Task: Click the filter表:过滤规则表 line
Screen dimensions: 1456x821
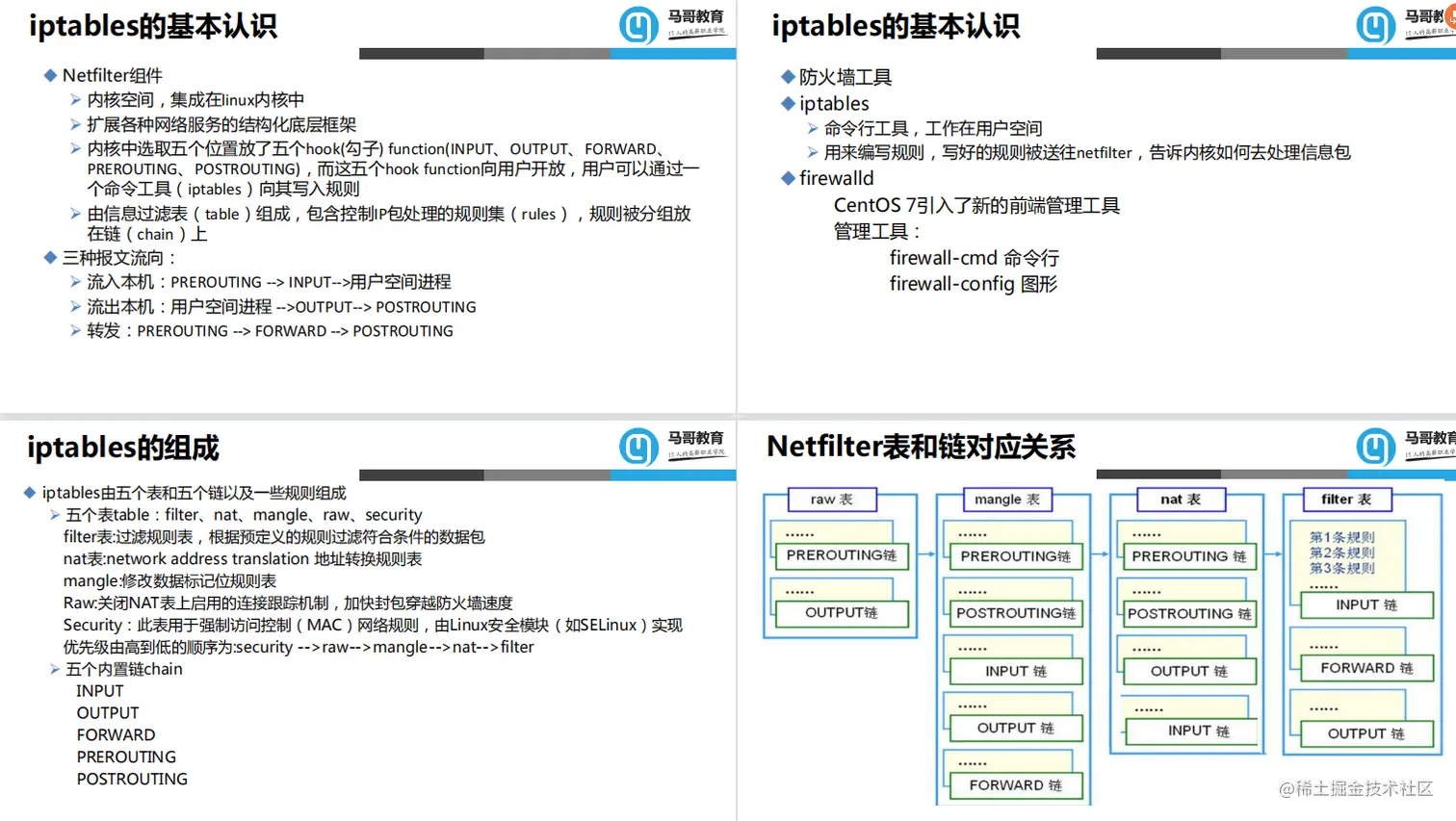Action: point(274,537)
